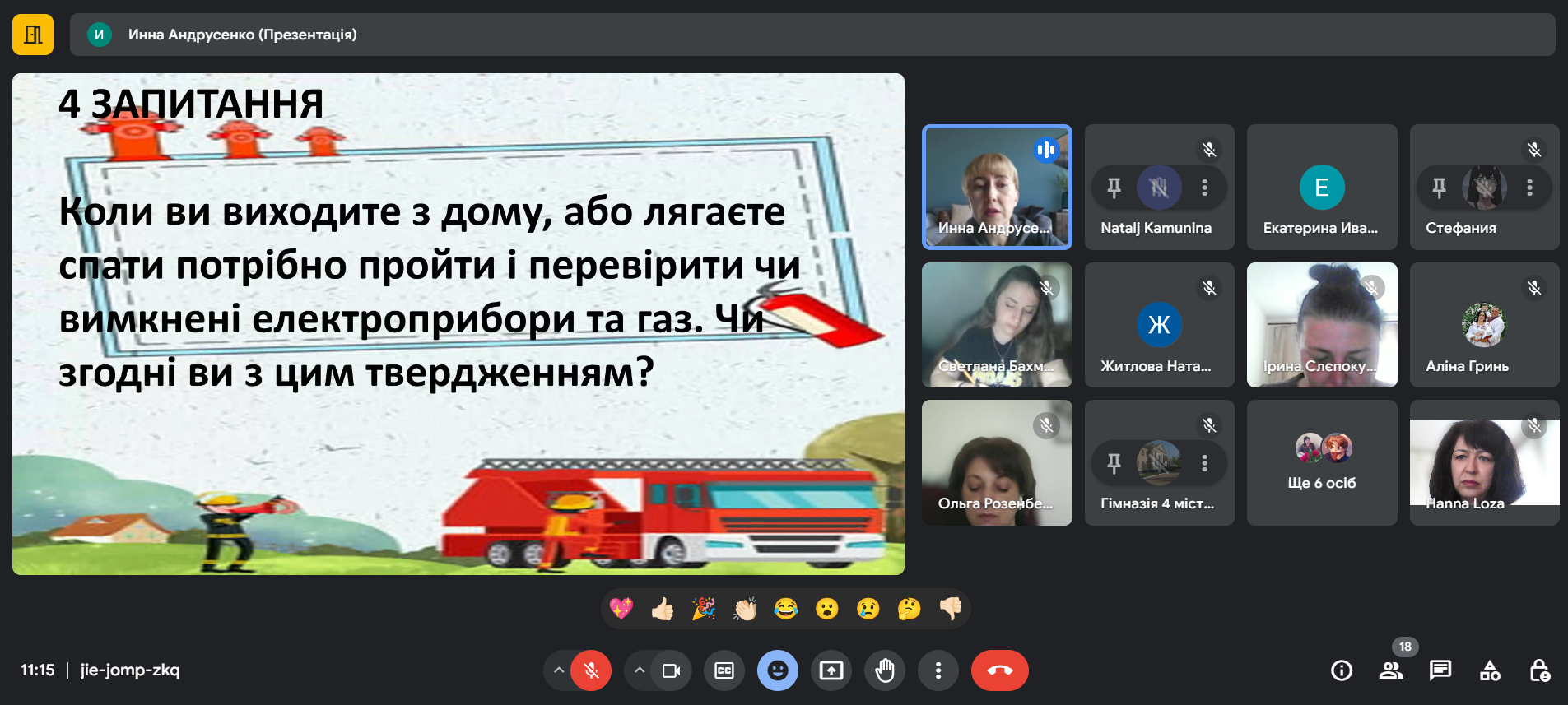The image size is (1568, 705).
Task: Toggle the camera on
Action: pos(671,670)
